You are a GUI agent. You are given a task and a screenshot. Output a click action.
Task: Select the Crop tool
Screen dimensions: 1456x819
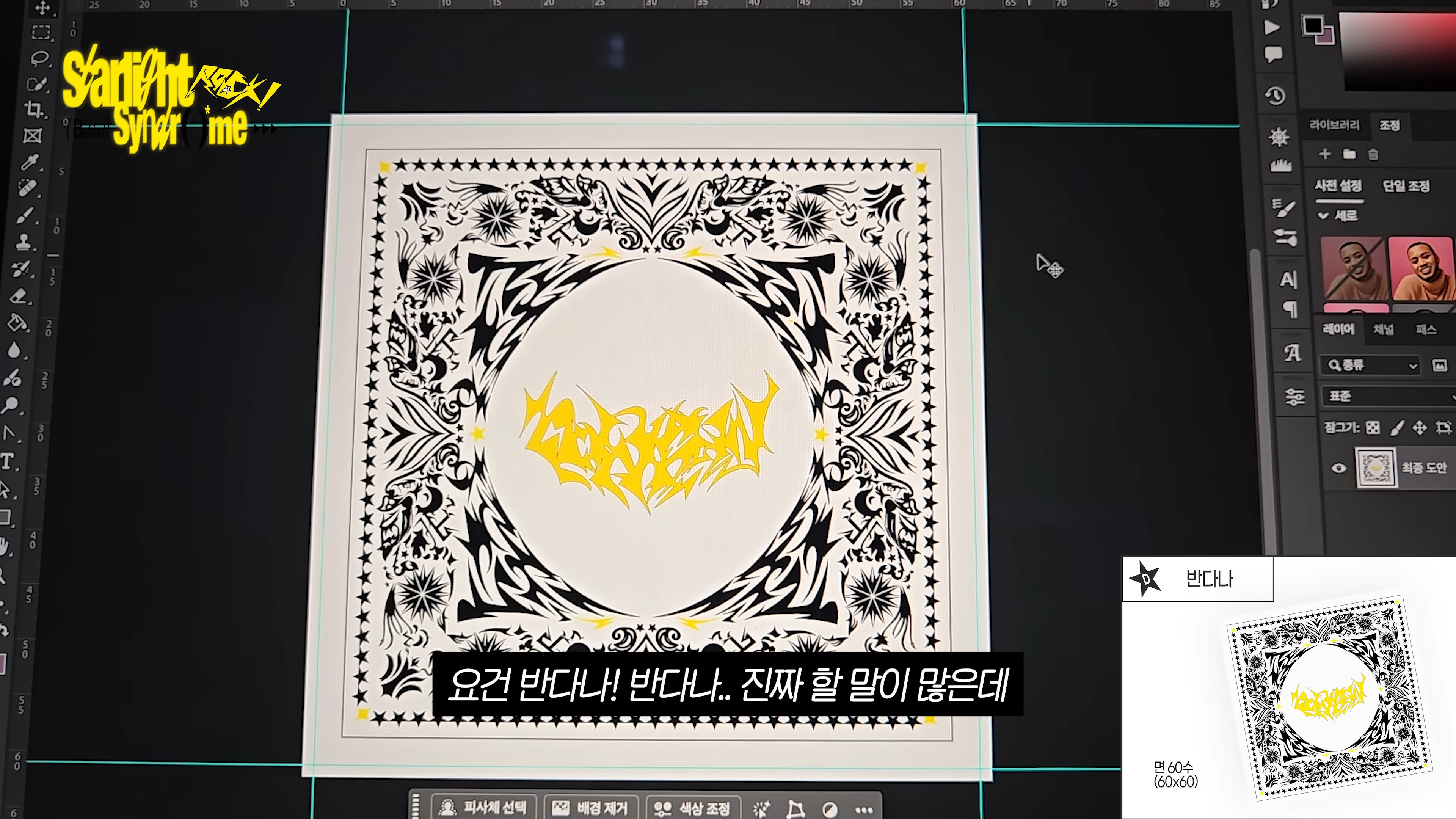coord(34,108)
